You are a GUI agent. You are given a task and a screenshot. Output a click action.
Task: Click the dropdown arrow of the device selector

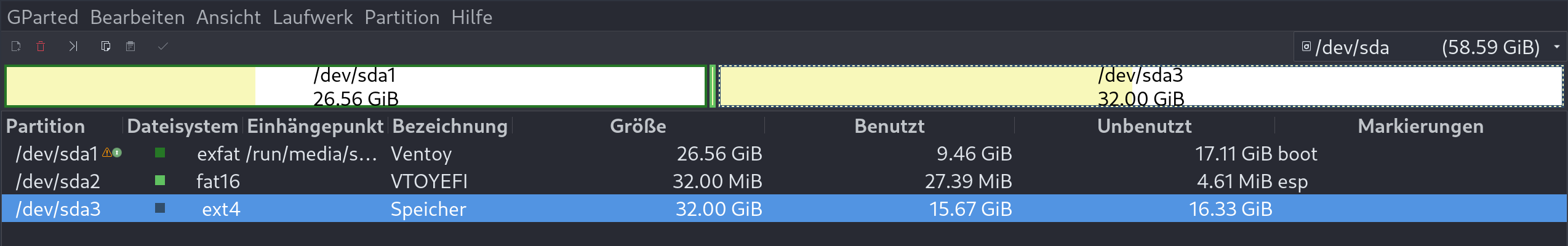click(1556, 47)
